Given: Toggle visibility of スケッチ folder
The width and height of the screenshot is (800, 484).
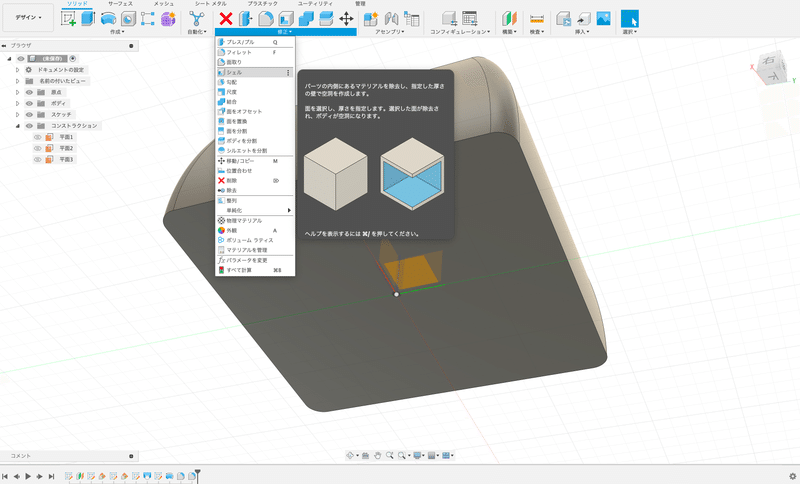Looking at the screenshot, I should (29, 115).
